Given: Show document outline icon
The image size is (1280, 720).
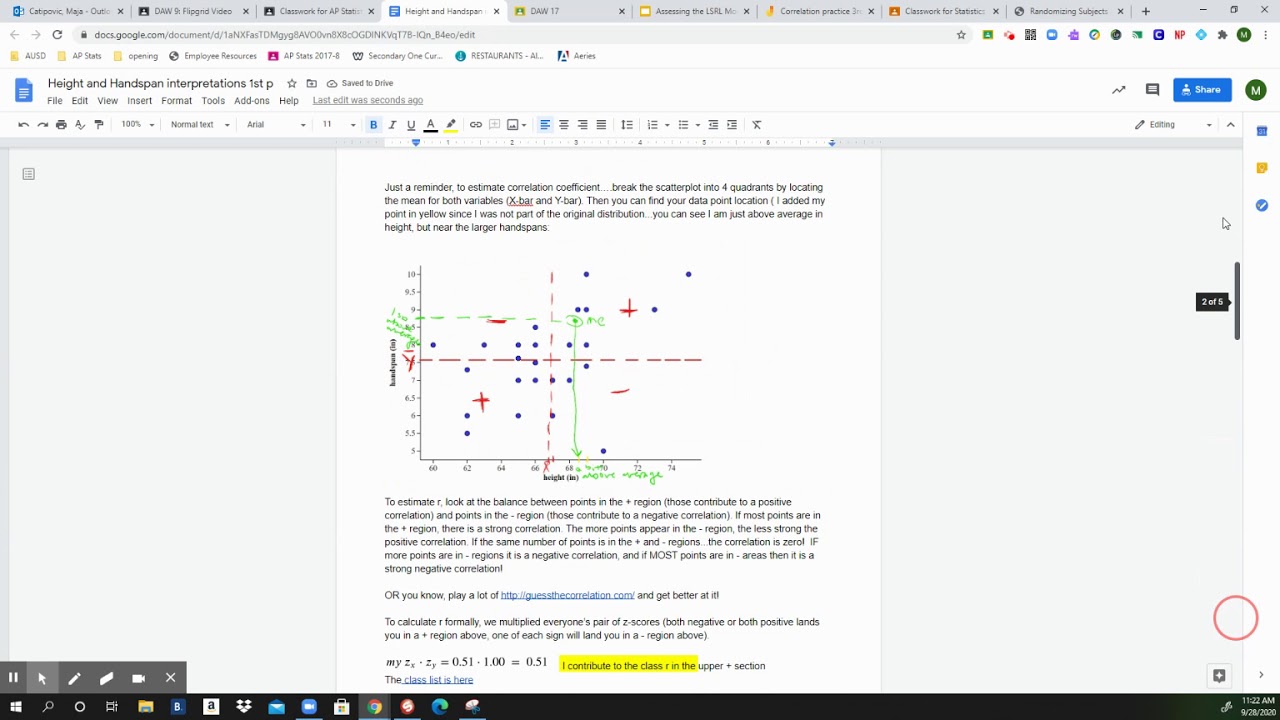Looking at the screenshot, I should (28, 174).
